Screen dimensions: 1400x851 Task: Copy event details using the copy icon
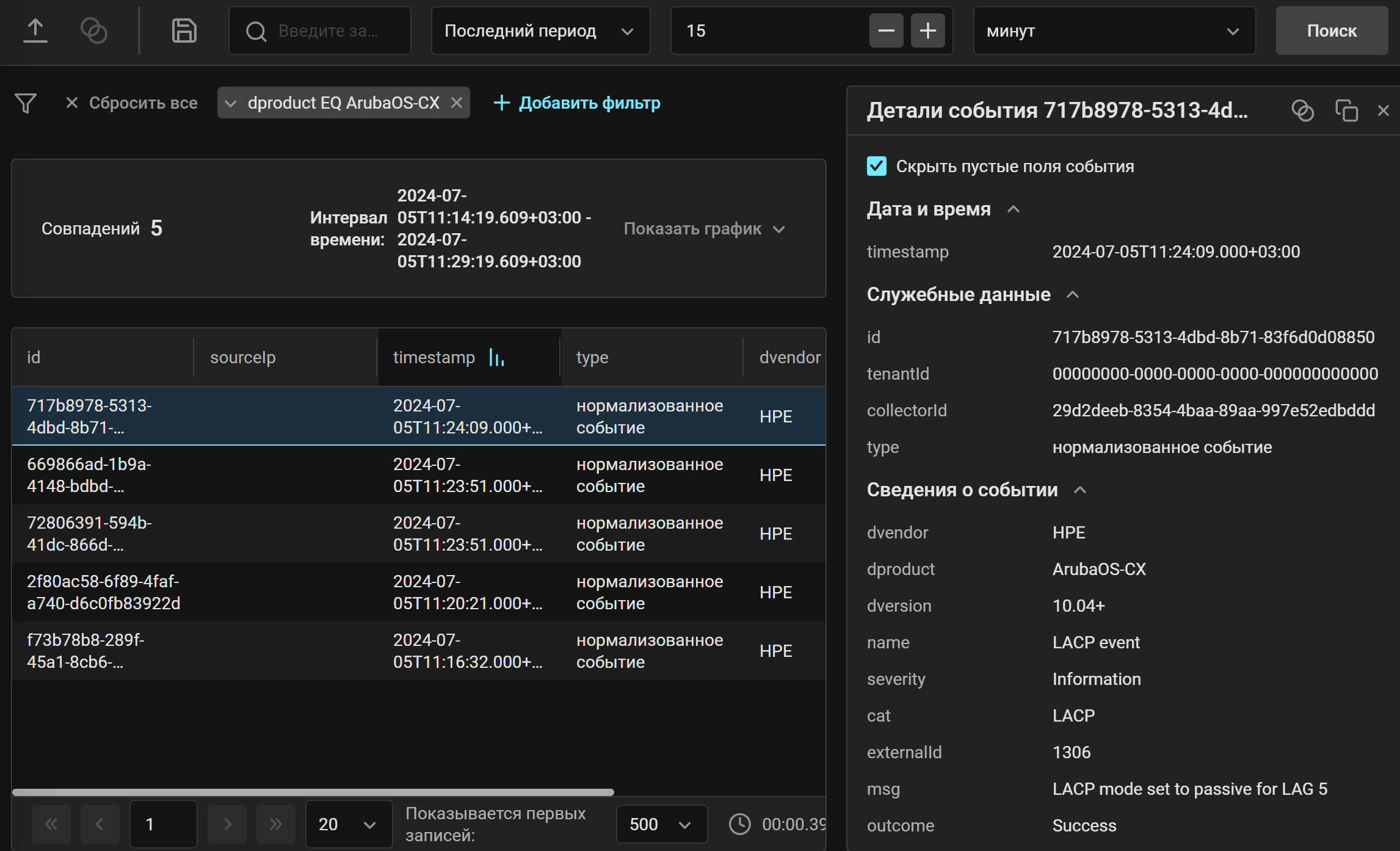coord(1347,110)
